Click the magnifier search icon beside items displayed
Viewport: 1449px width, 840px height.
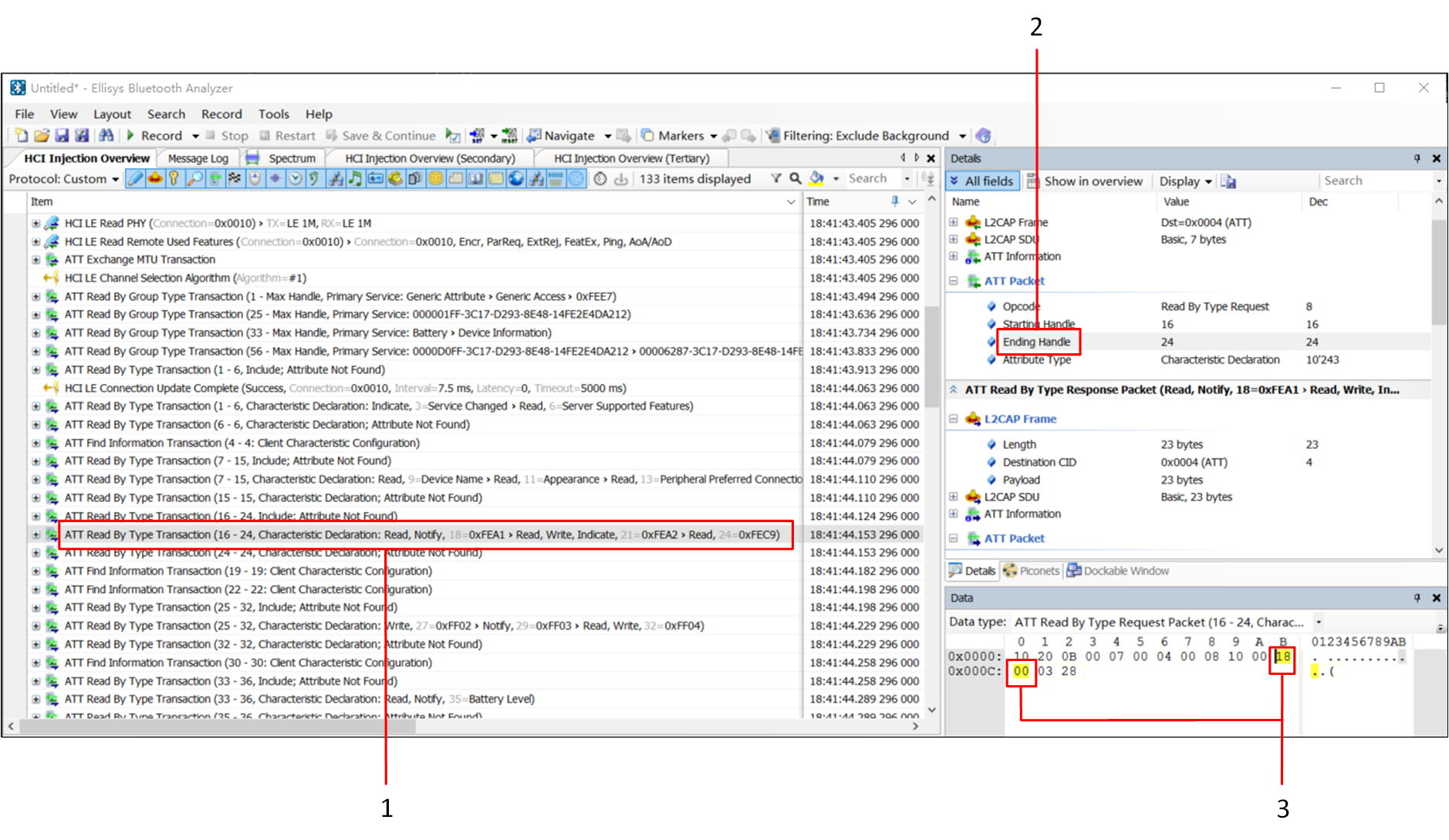(795, 179)
